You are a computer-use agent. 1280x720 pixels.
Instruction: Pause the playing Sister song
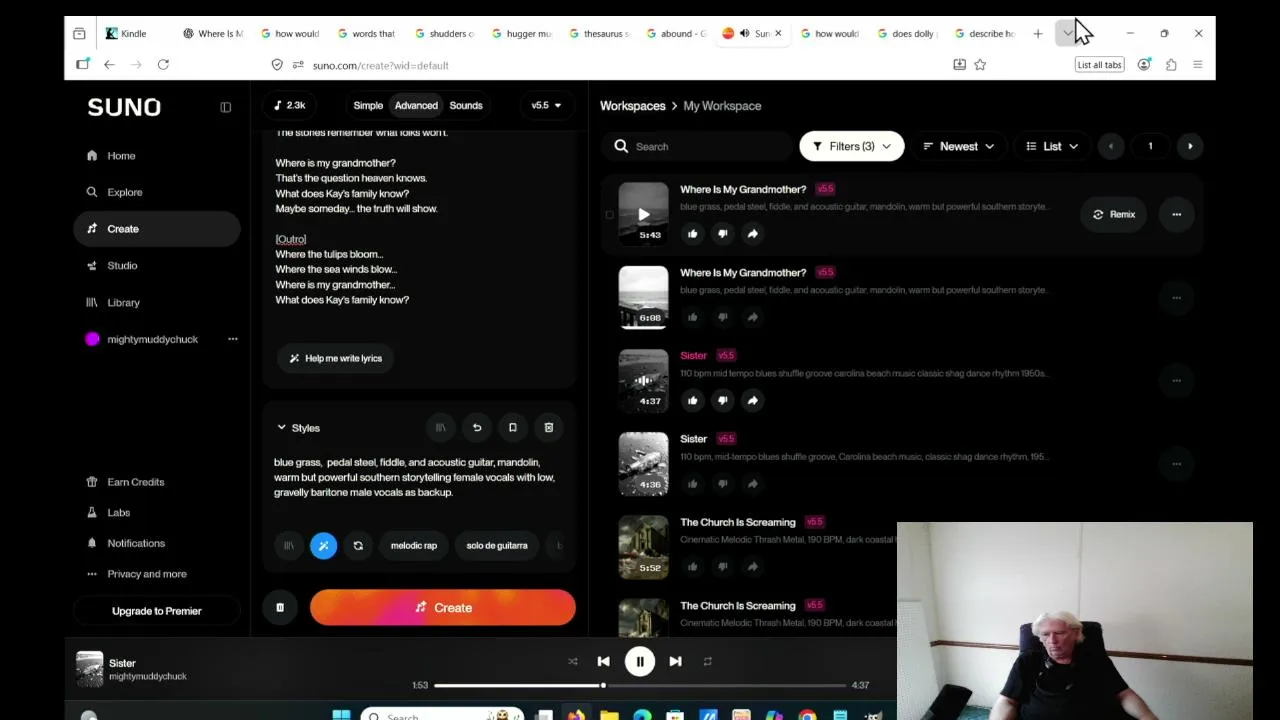pyautogui.click(x=640, y=662)
